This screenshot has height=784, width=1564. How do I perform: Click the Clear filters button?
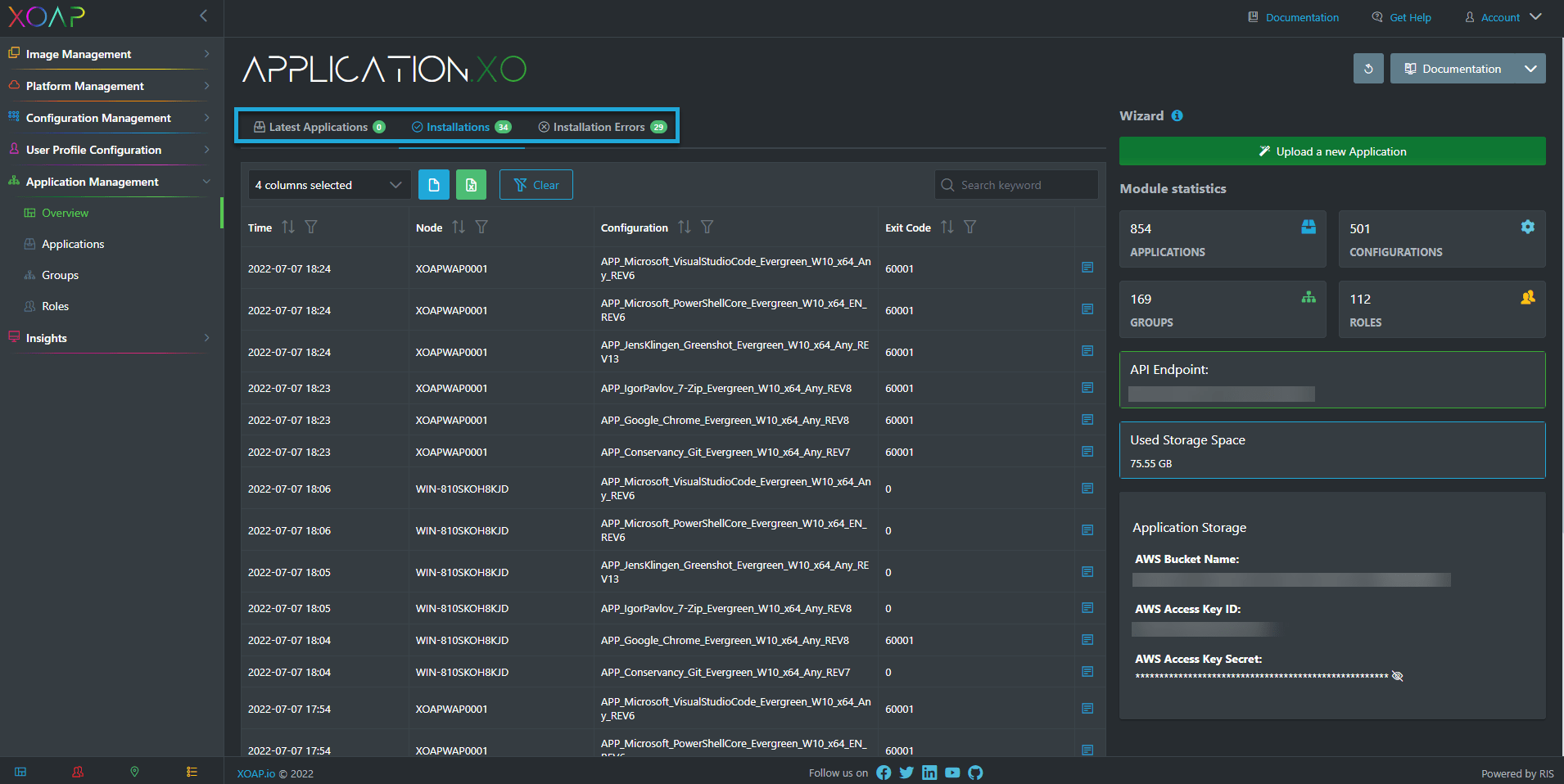(536, 185)
